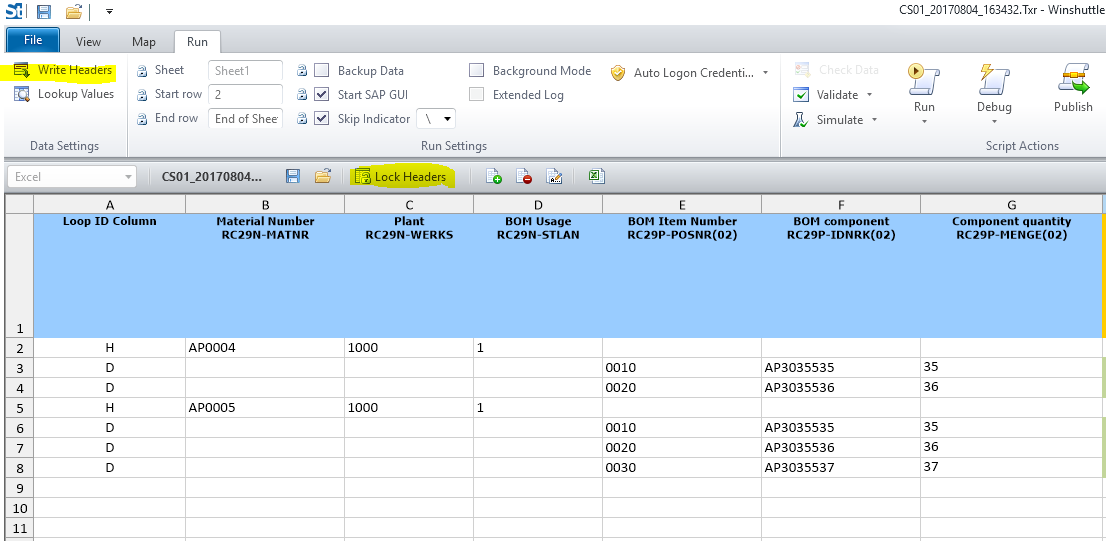Click the Debug lightning icon
Screen dimensions: 1106x541
(993, 78)
